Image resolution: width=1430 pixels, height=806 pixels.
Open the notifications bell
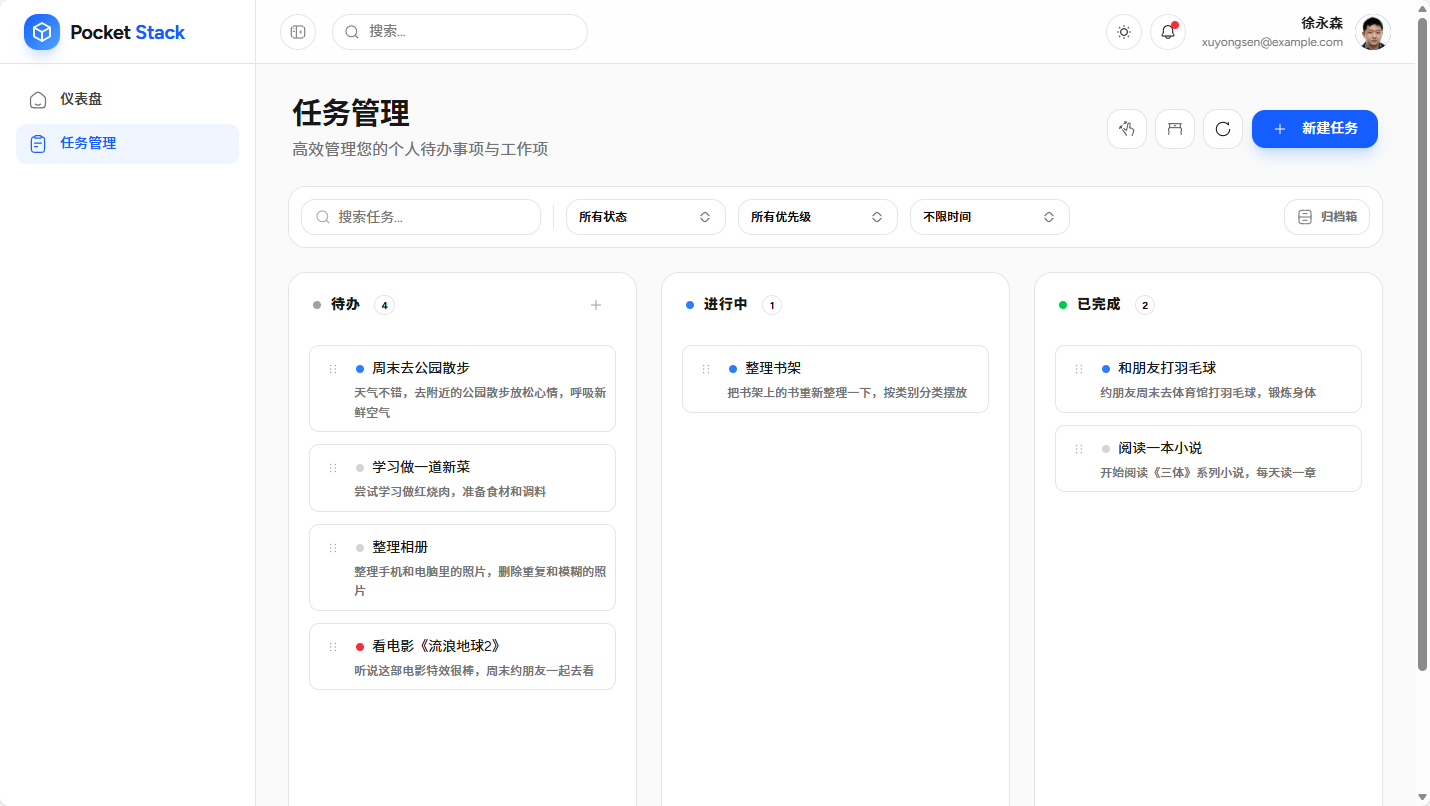tap(1167, 32)
